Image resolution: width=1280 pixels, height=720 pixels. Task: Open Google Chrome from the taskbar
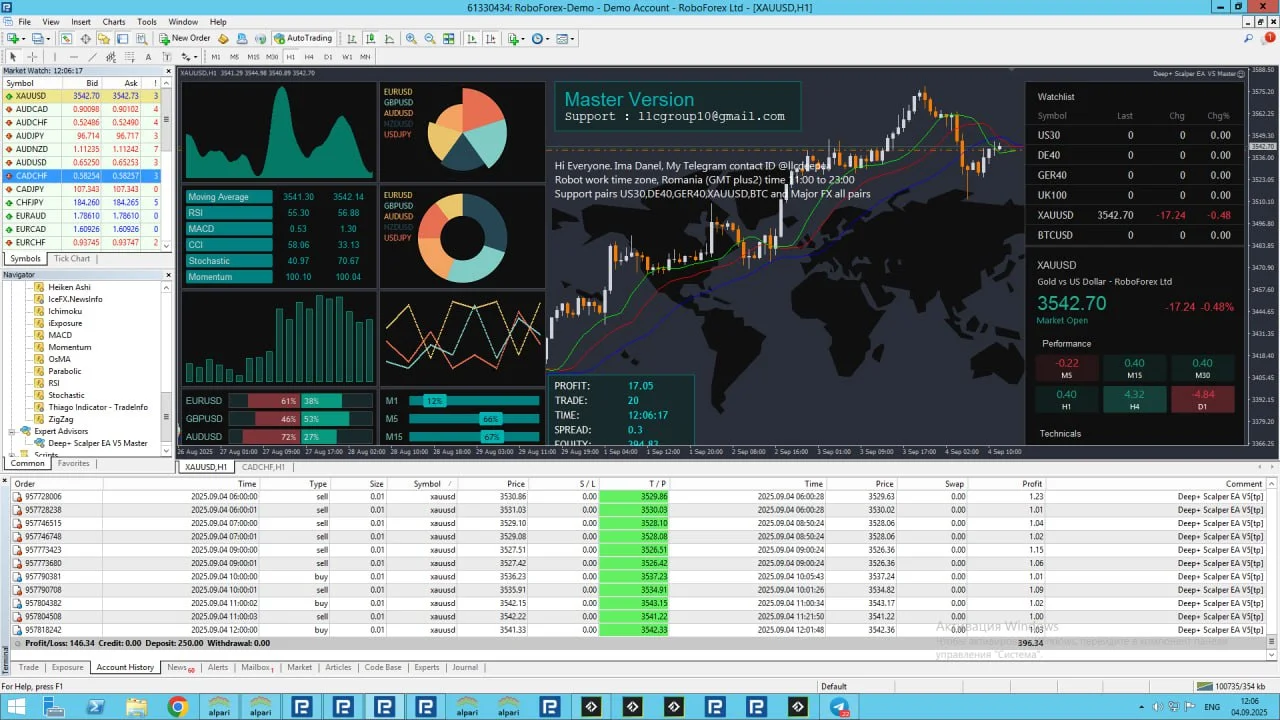[178, 707]
